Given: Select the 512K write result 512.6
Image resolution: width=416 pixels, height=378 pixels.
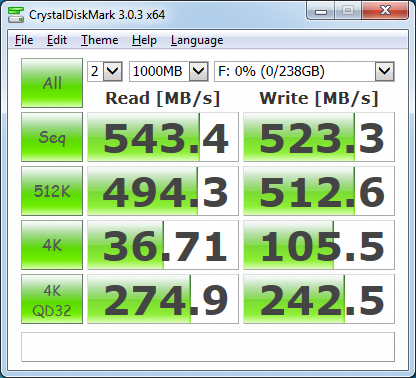Looking at the screenshot, I should (x=319, y=191).
